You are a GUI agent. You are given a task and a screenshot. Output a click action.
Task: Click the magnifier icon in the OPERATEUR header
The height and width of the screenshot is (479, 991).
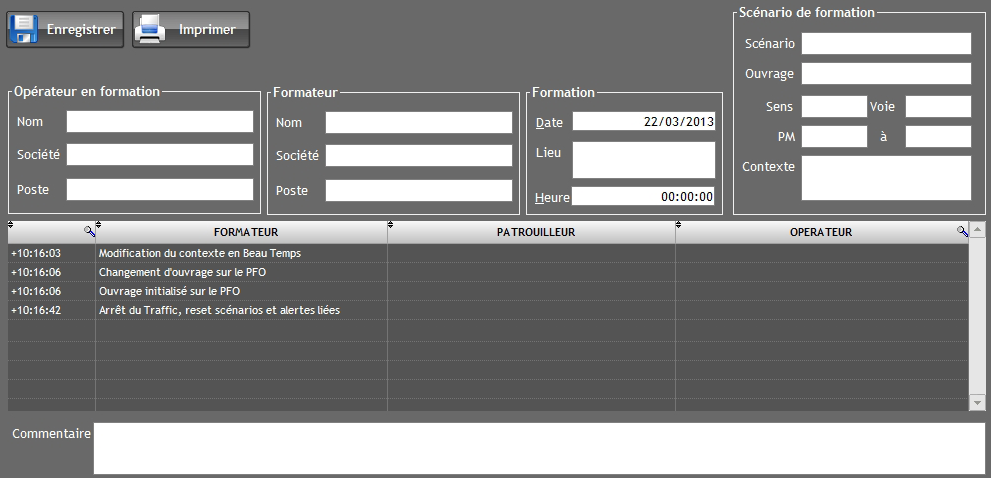962,232
